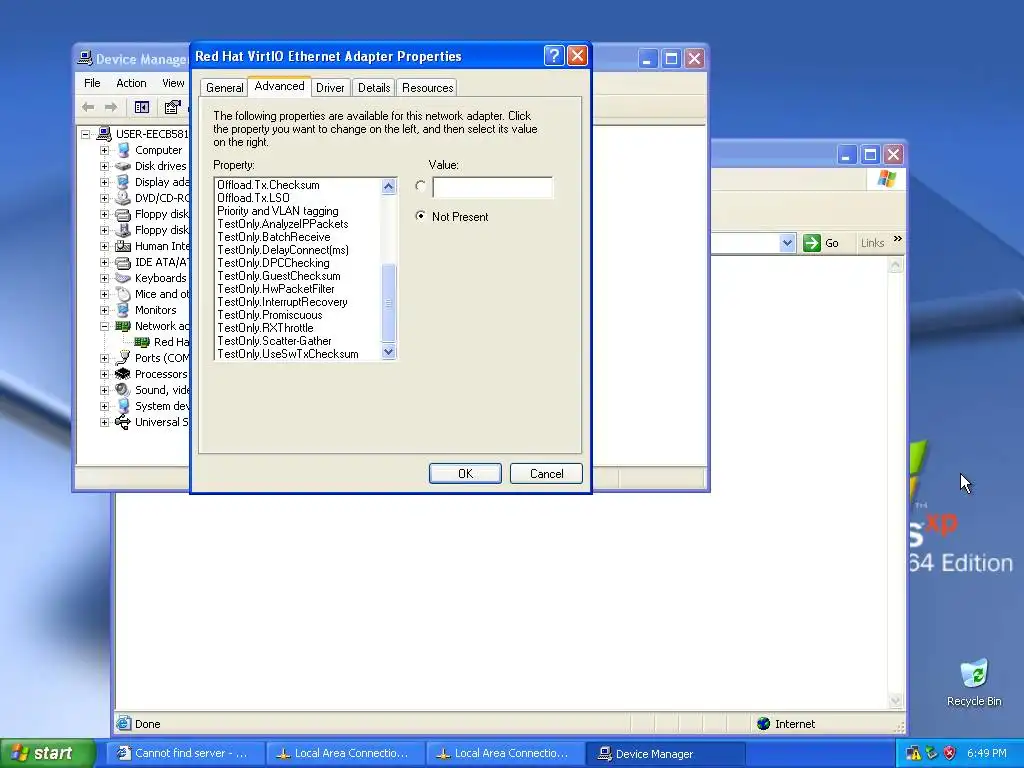Viewport: 1024px width, 768px height.
Task: Select the Disk drives category icon
Action: pos(123,166)
